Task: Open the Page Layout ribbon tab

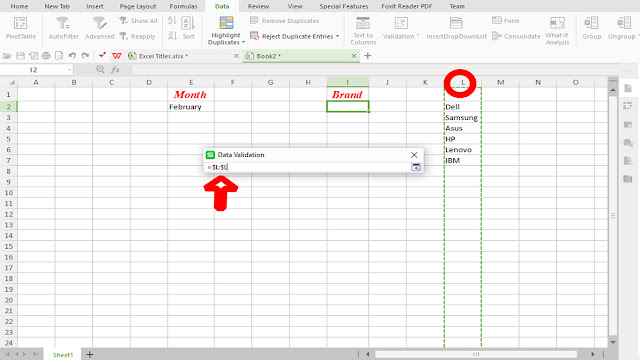Action: [x=138, y=6]
